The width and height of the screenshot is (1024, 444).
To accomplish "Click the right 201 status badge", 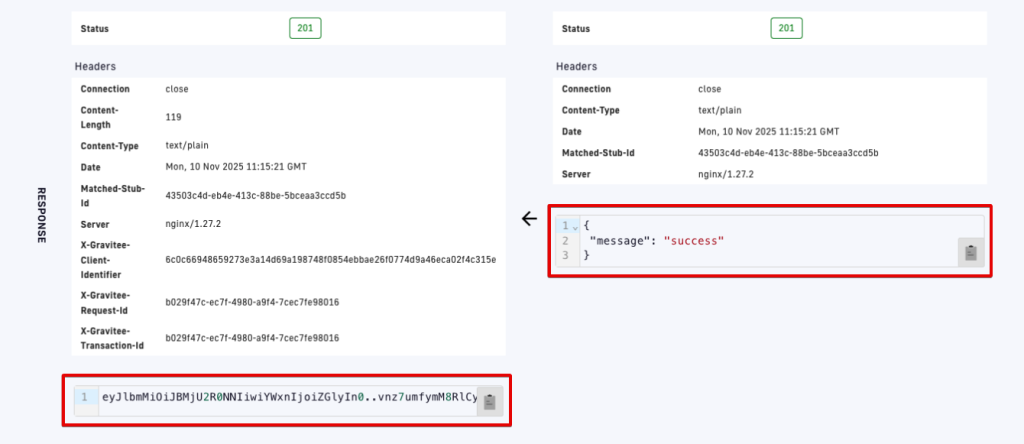I will tap(786, 28).
